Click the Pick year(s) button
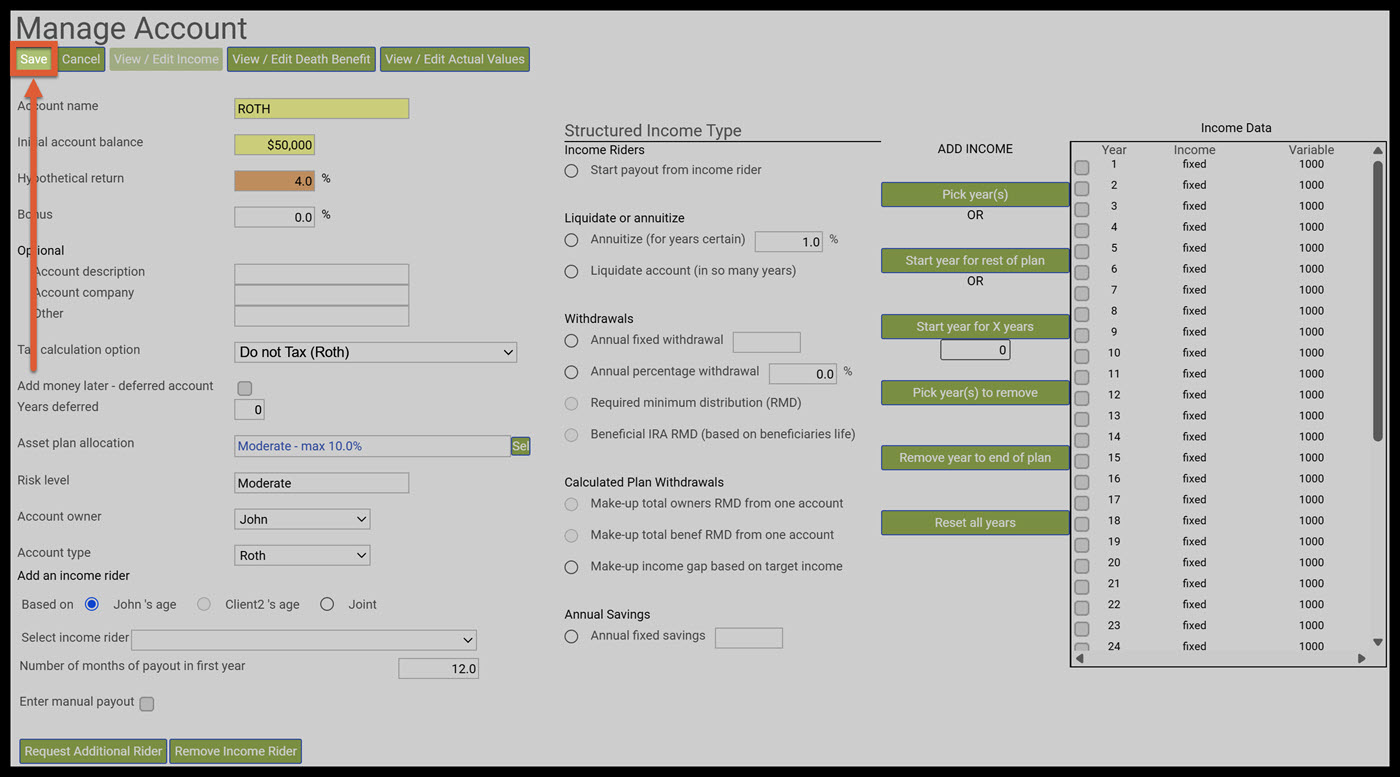This screenshot has width=1400, height=777. (975, 195)
